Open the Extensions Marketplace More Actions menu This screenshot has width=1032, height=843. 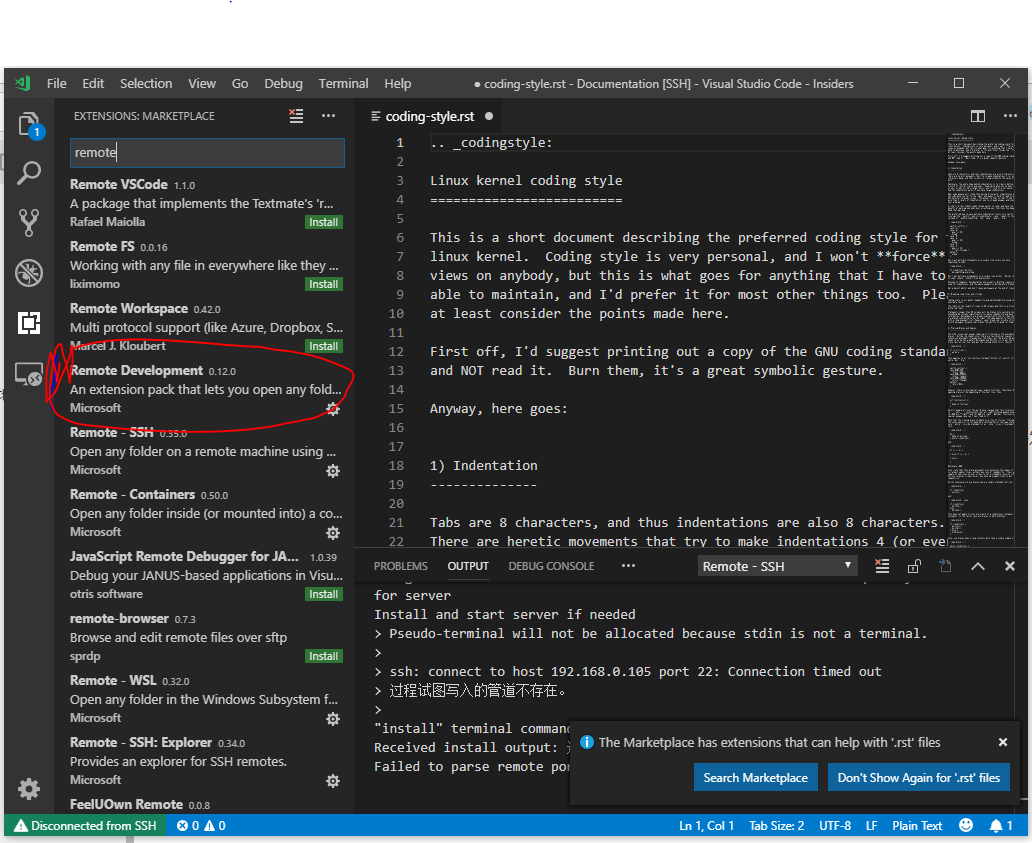coord(329,116)
